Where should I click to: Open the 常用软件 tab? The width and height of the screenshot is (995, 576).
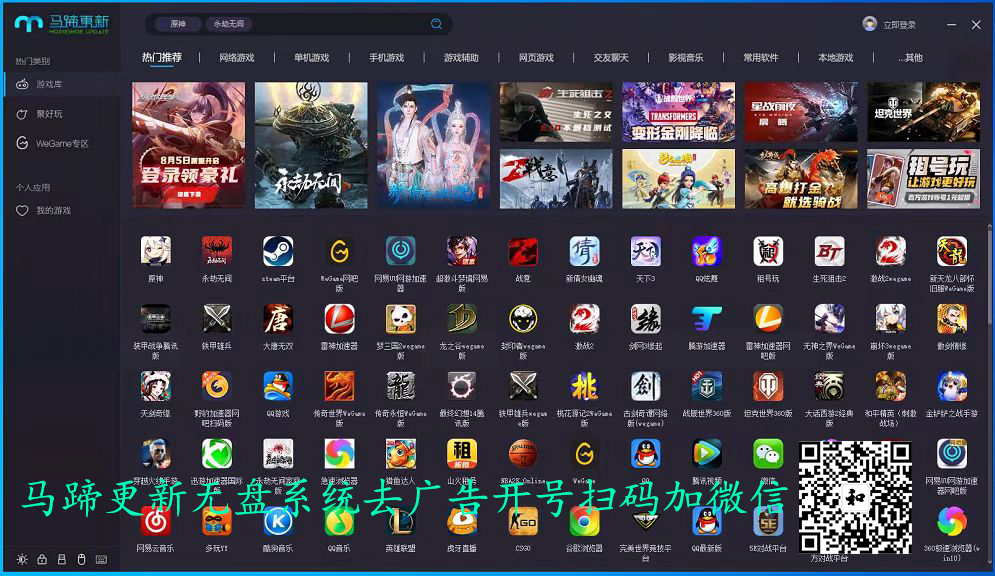pyautogui.click(x=761, y=58)
